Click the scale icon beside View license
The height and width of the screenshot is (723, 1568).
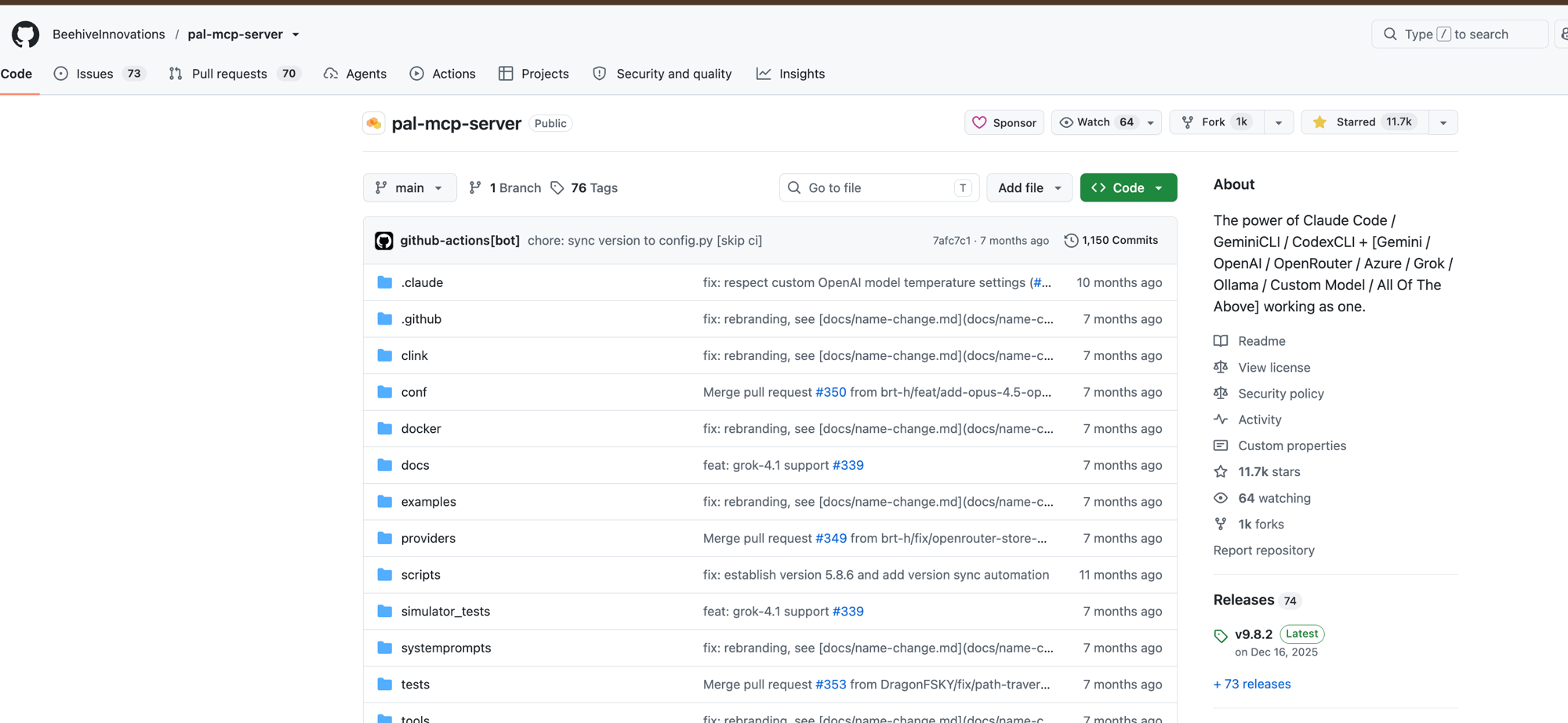click(x=1221, y=367)
